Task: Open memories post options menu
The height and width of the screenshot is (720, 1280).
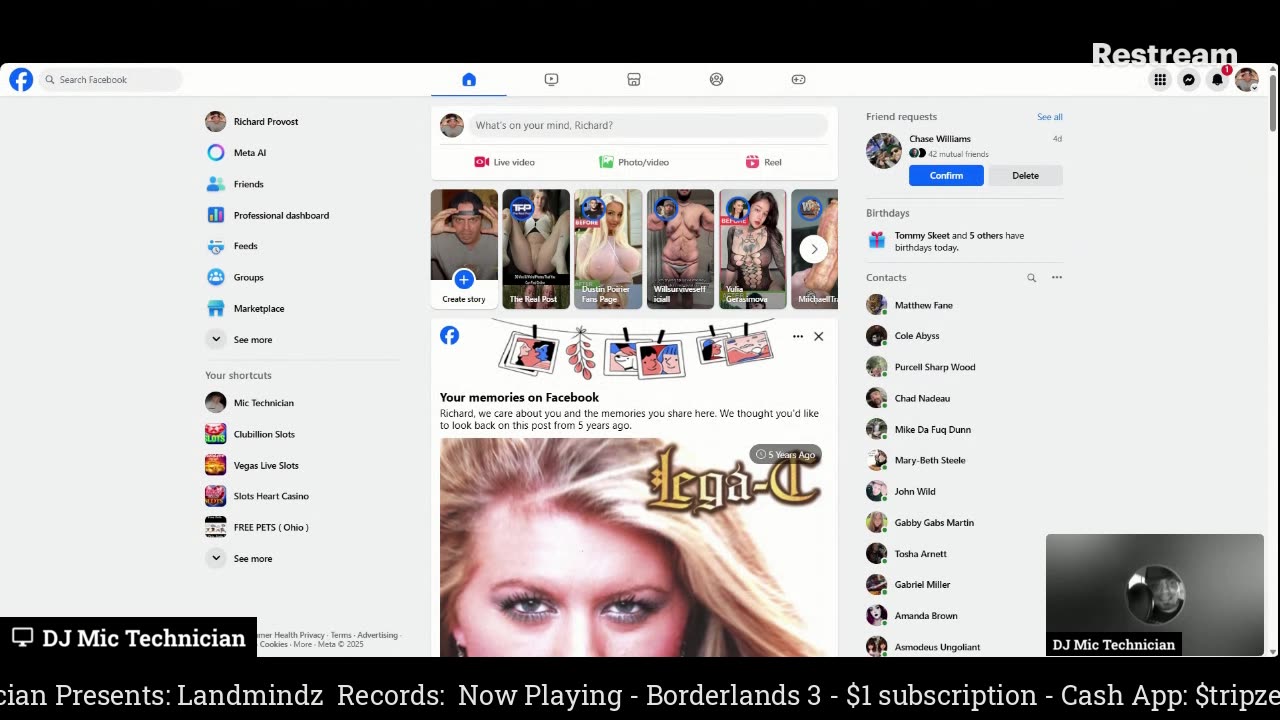Action: coord(798,337)
